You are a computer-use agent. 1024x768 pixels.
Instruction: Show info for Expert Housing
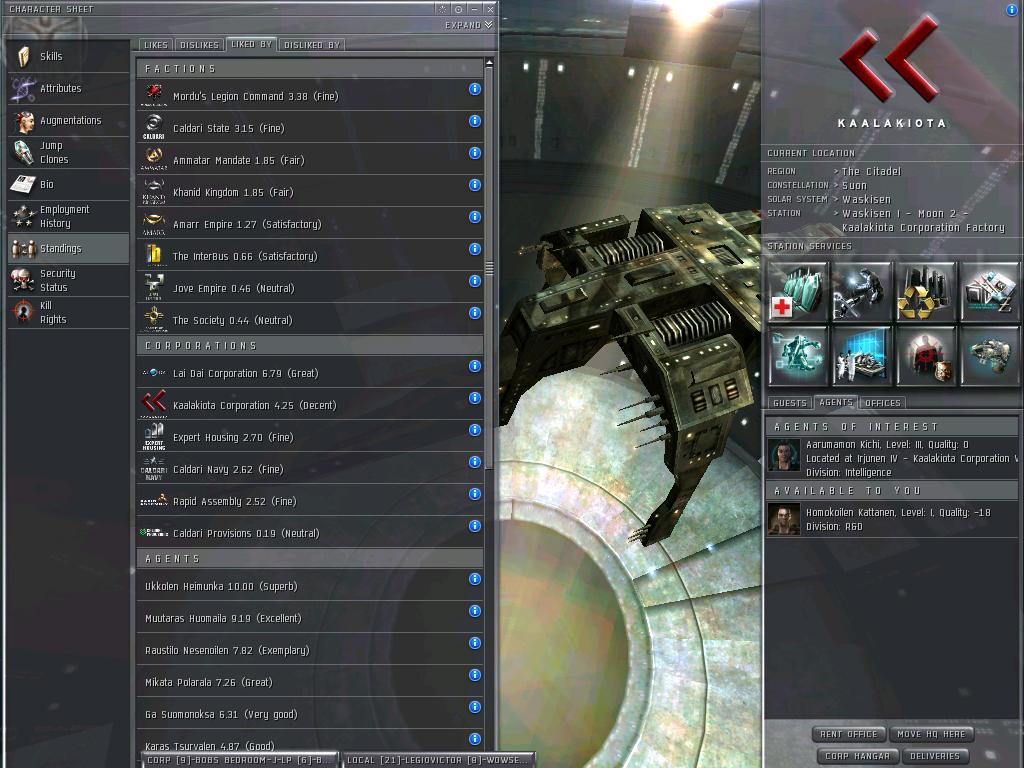tap(475, 430)
